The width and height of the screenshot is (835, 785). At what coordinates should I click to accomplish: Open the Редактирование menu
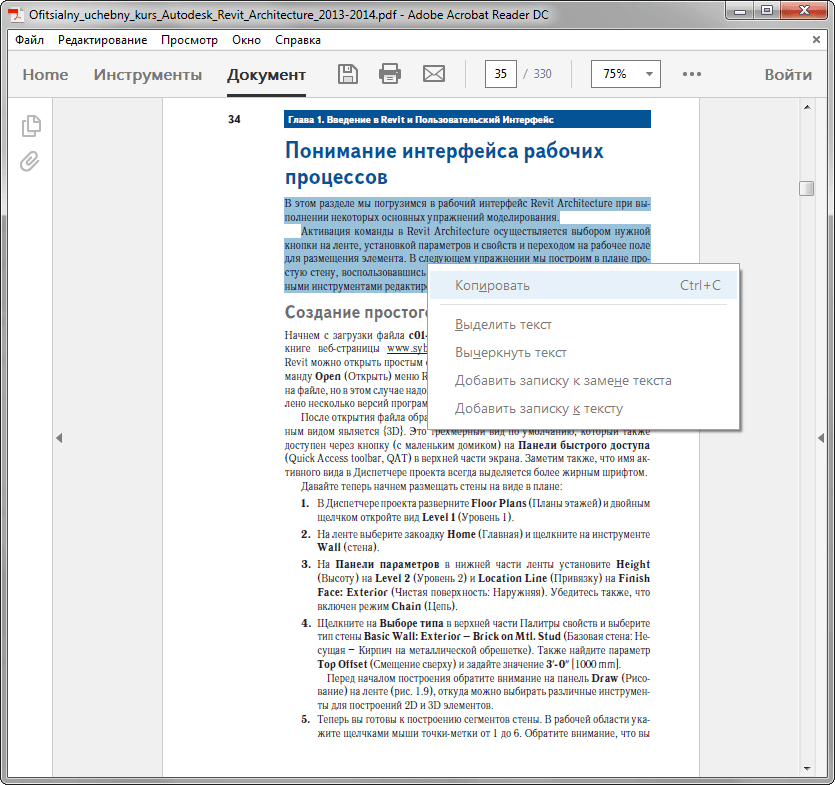coord(102,40)
